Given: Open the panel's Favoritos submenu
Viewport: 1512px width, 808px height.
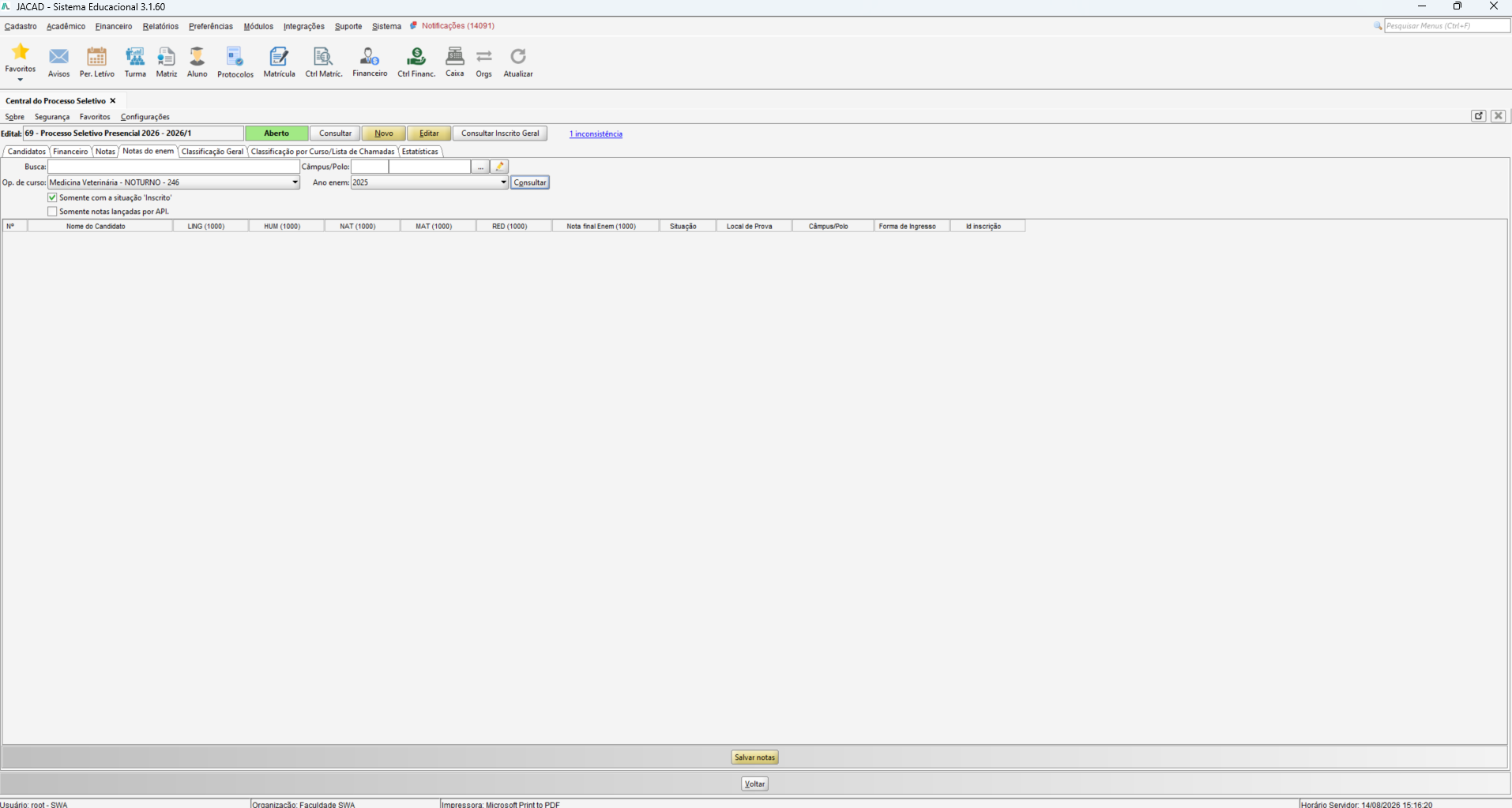Looking at the screenshot, I should tap(95, 117).
